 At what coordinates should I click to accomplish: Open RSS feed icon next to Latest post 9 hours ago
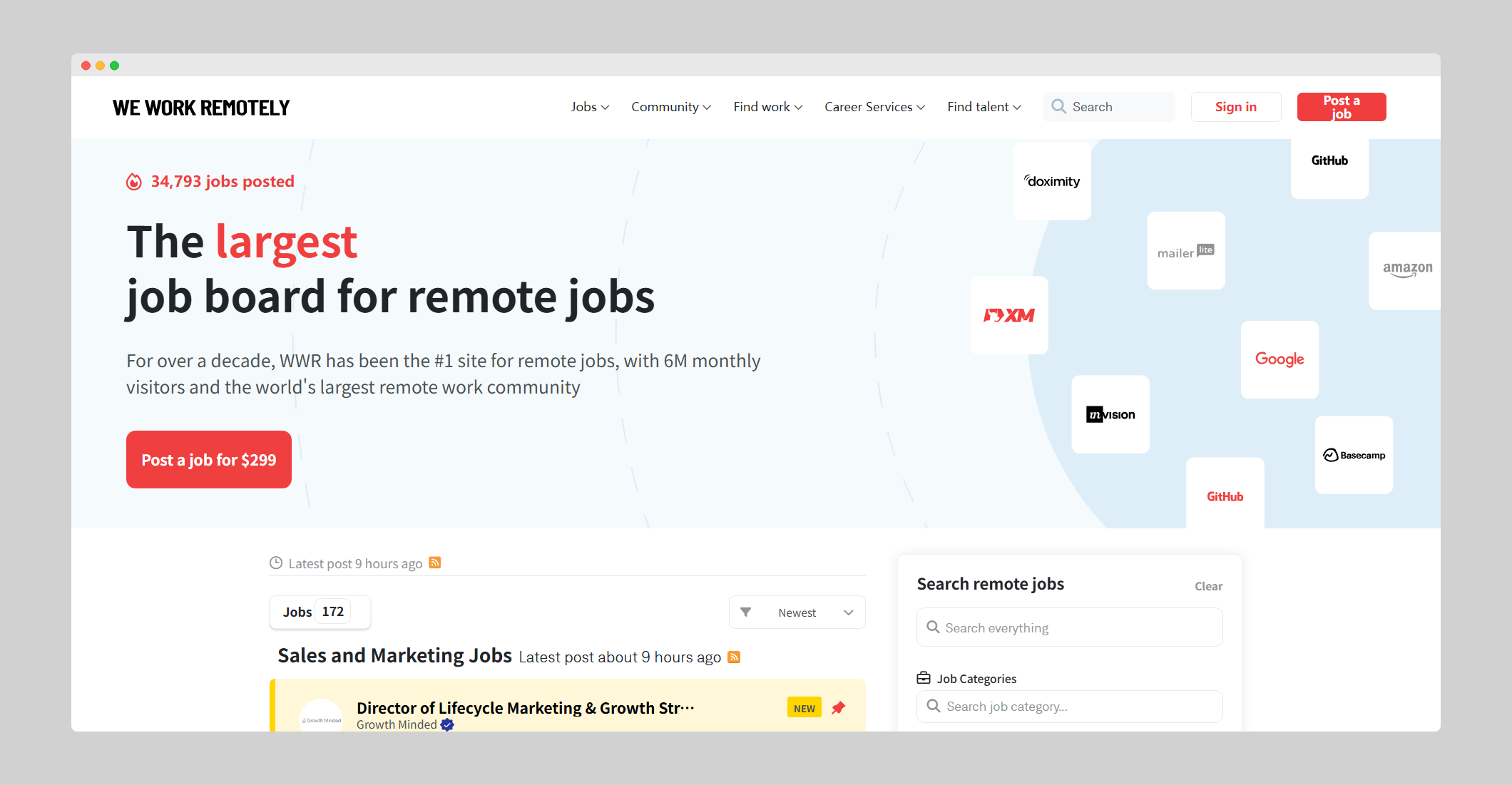click(x=435, y=563)
